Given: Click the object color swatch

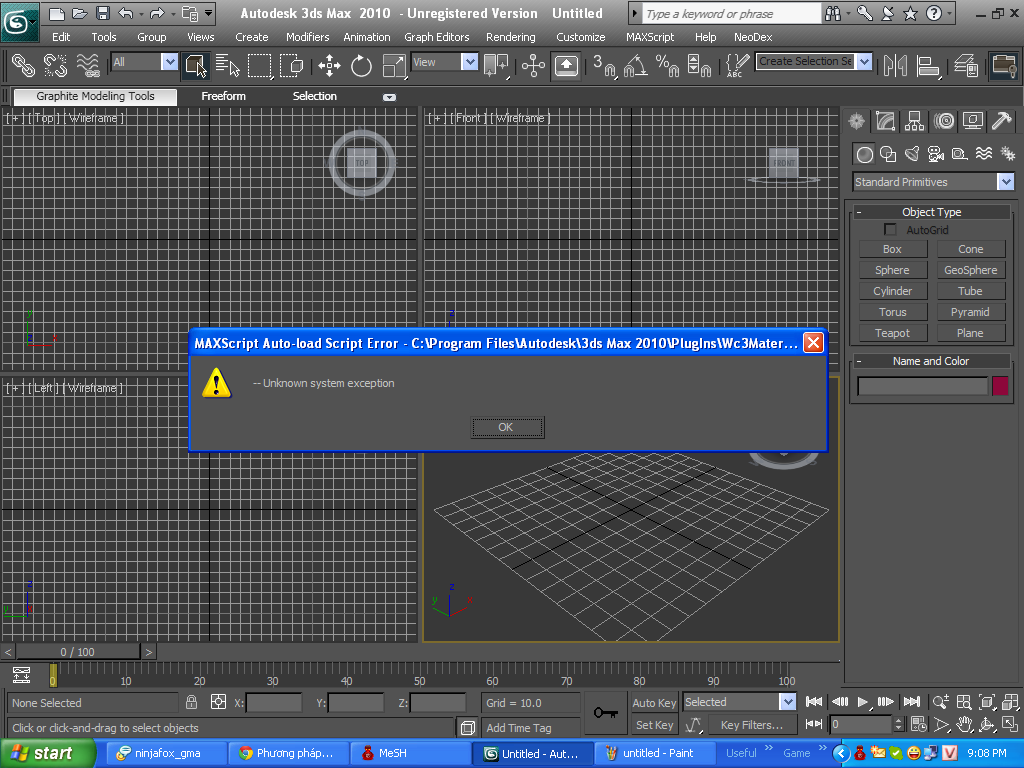Looking at the screenshot, I should (x=1000, y=386).
